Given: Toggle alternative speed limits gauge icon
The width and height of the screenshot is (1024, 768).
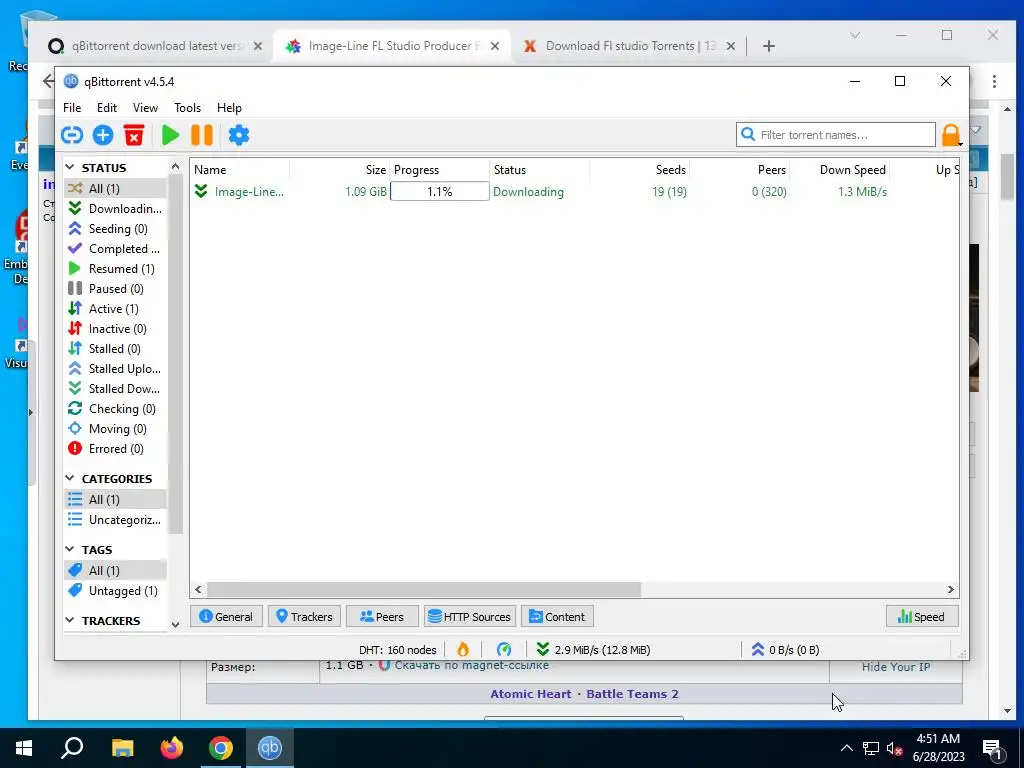Looking at the screenshot, I should tap(504, 649).
